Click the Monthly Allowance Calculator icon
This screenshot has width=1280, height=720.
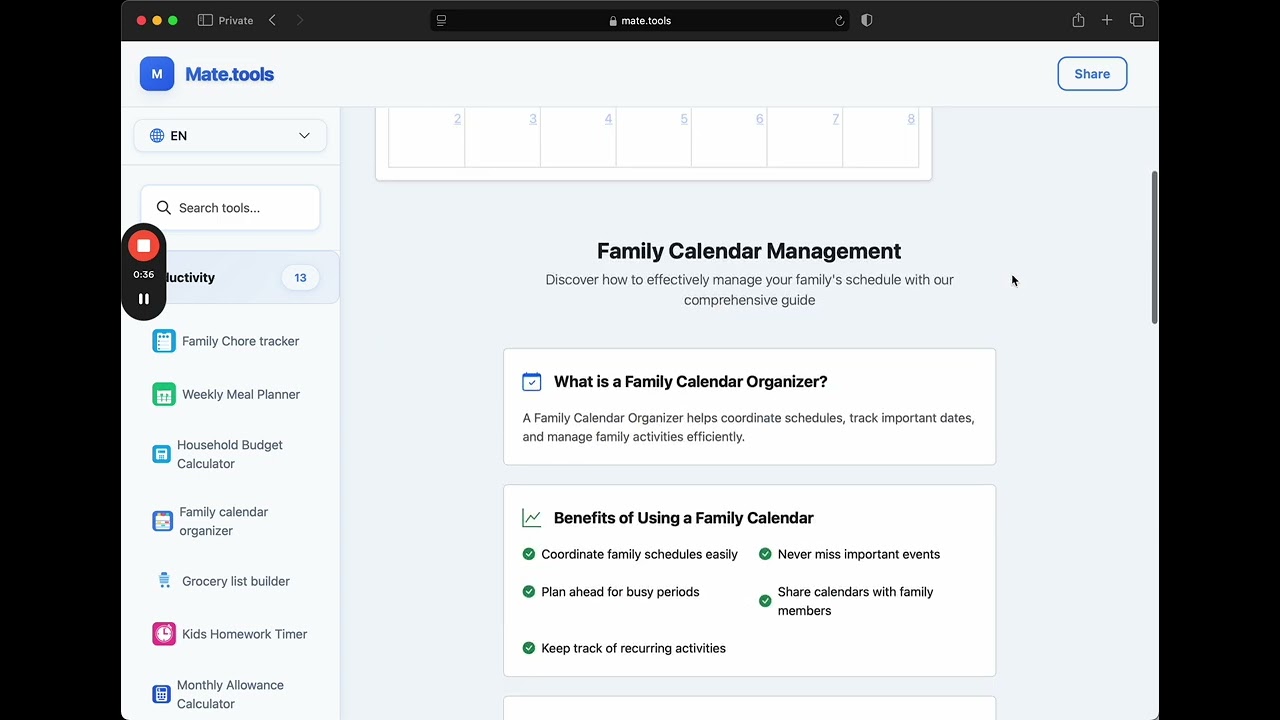[x=161, y=694]
